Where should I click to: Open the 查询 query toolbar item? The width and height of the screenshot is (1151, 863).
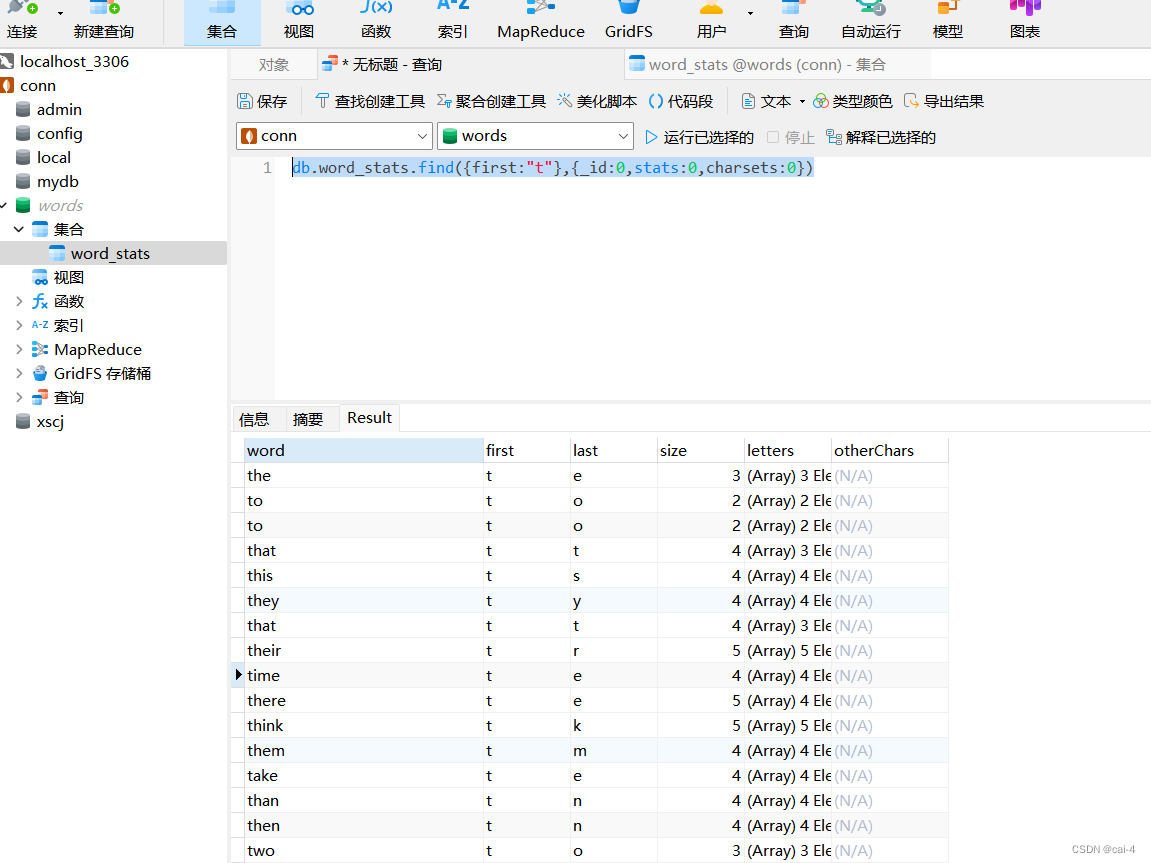(794, 21)
